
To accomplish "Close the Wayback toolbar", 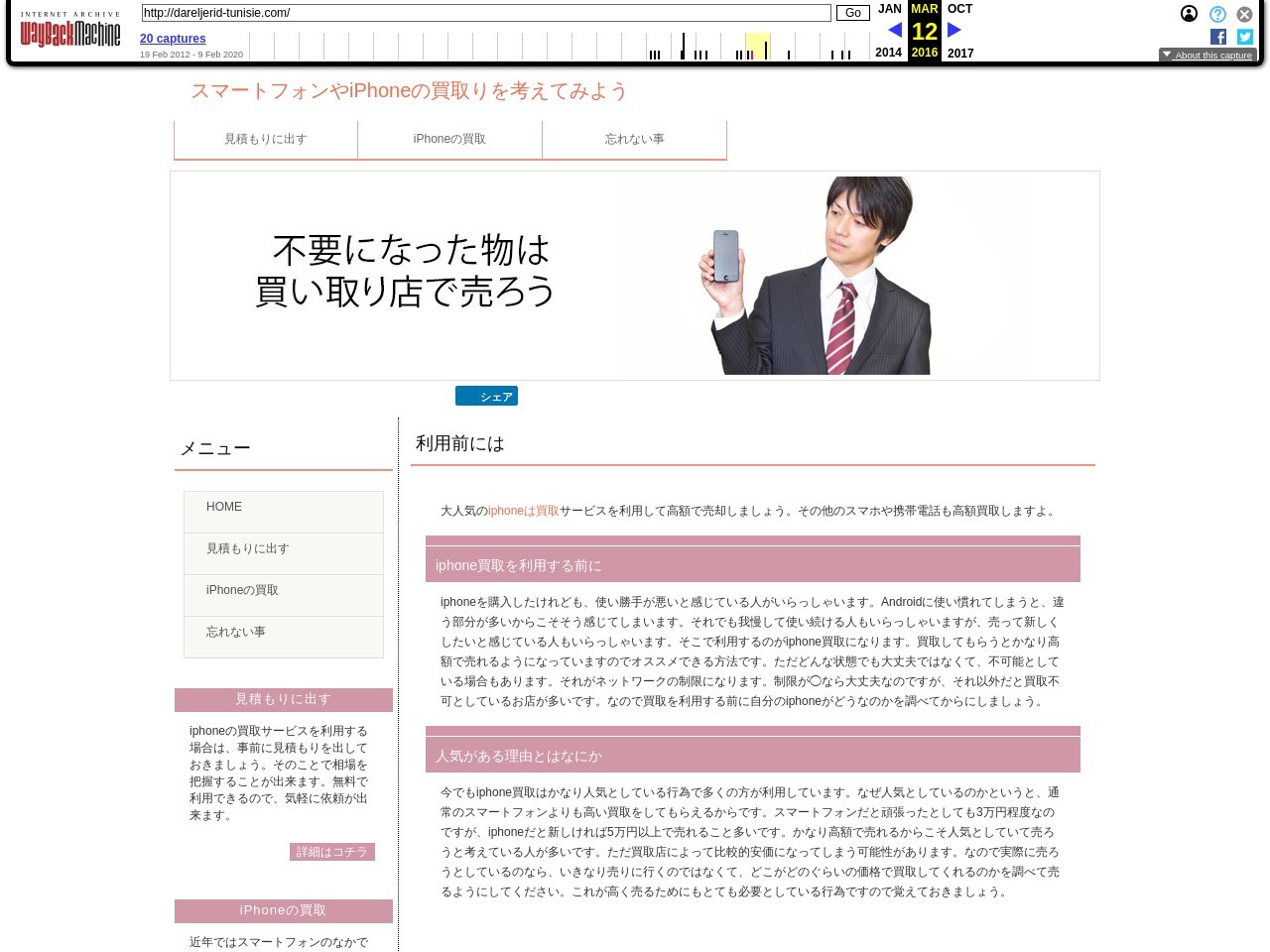I will pyautogui.click(x=1244, y=14).
